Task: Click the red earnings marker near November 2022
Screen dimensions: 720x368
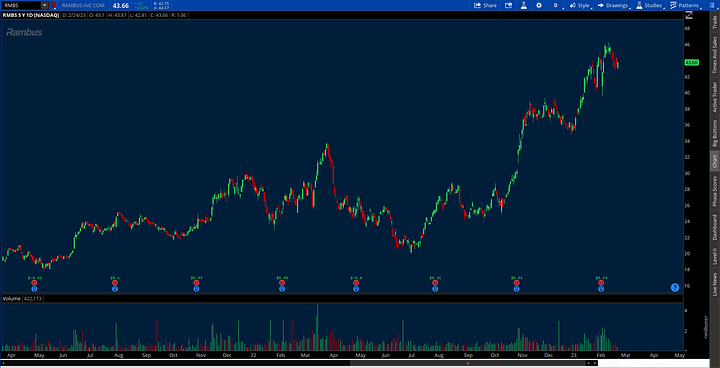Action: pyautogui.click(x=517, y=283)
